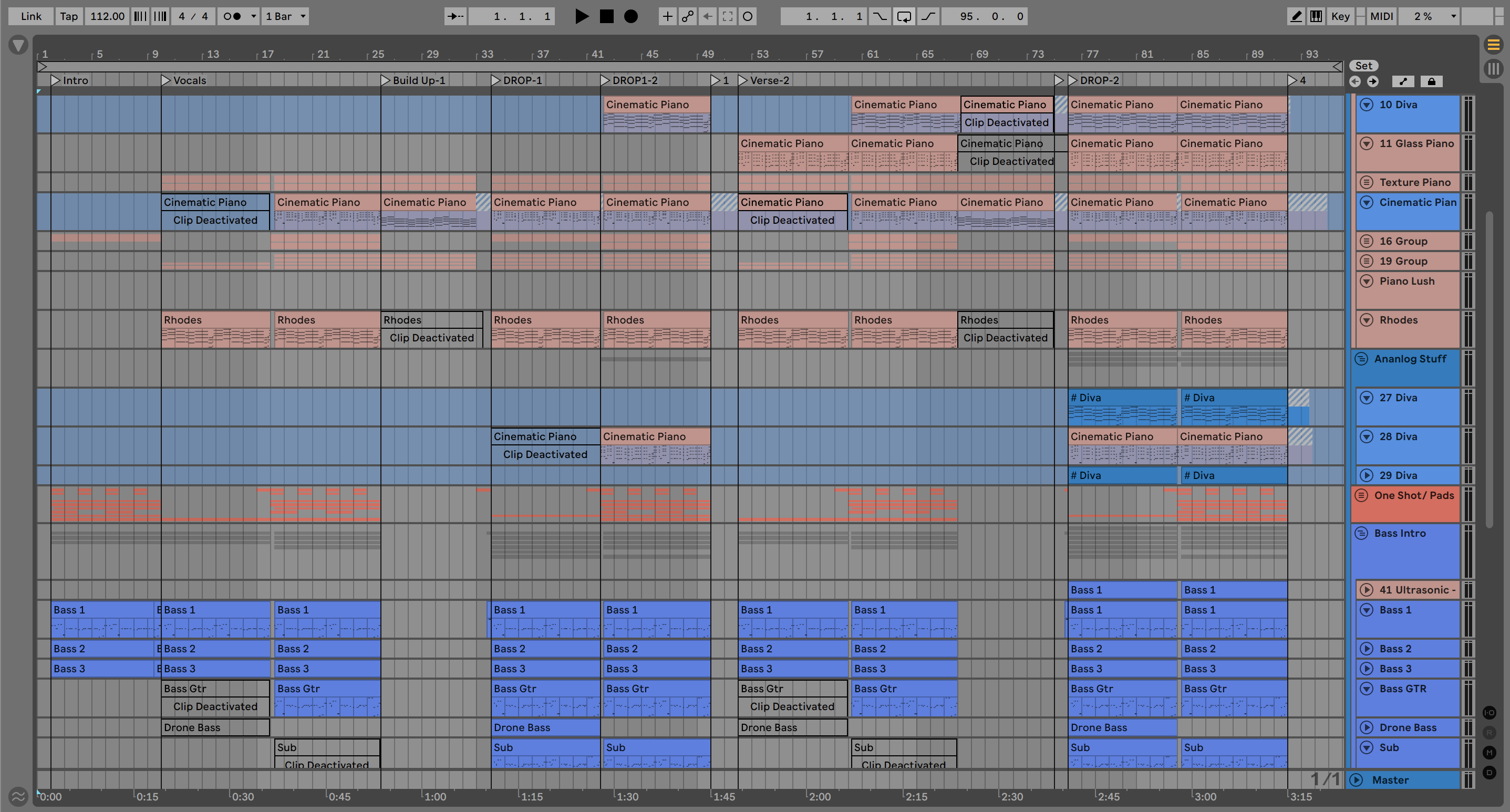This screenshot has height=812, width=1510.
Task: Enable Key Map Mode
Action: (1340, 16)
